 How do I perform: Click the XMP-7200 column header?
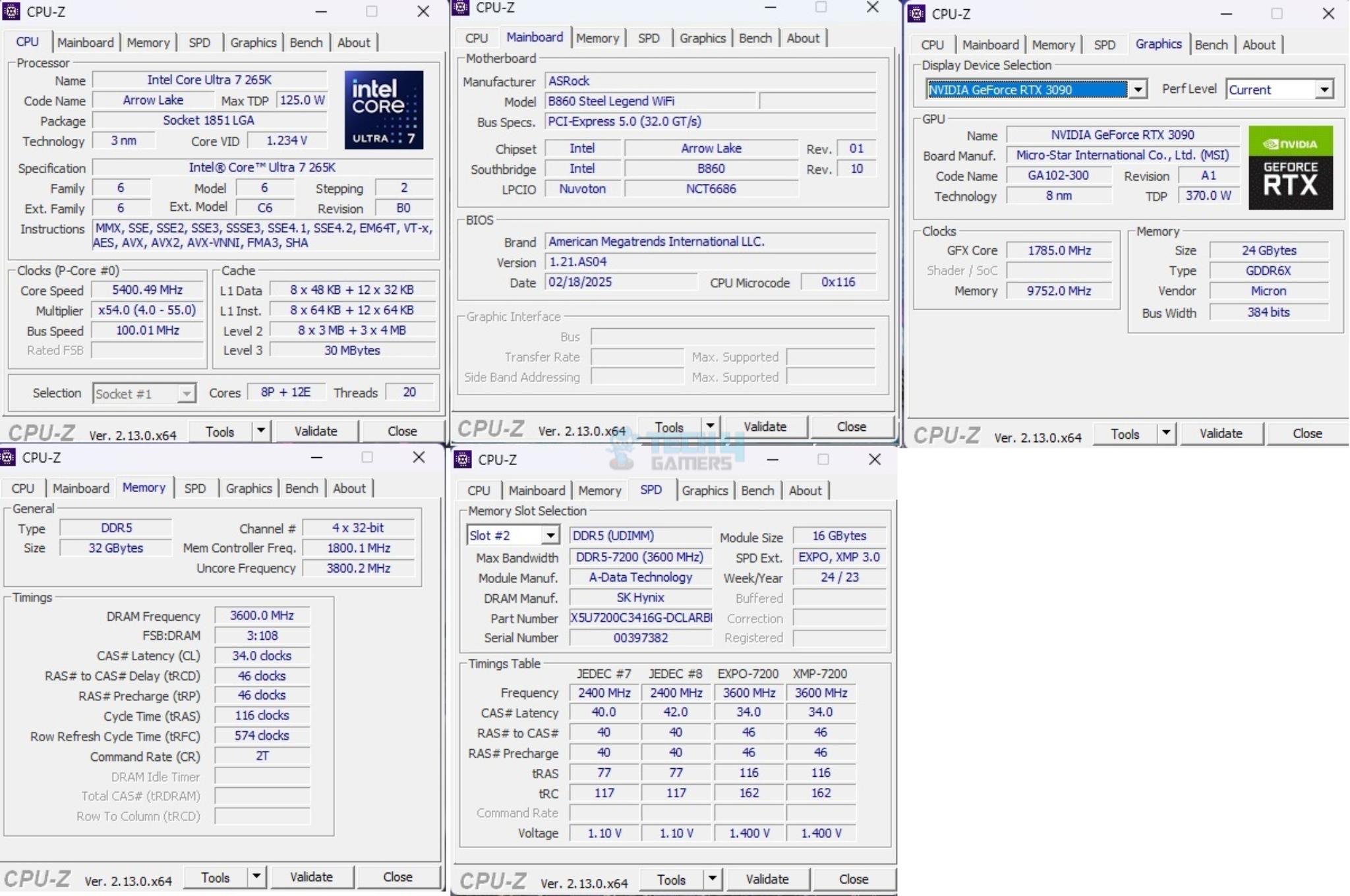pyautogui.click(x=820, y=673)
